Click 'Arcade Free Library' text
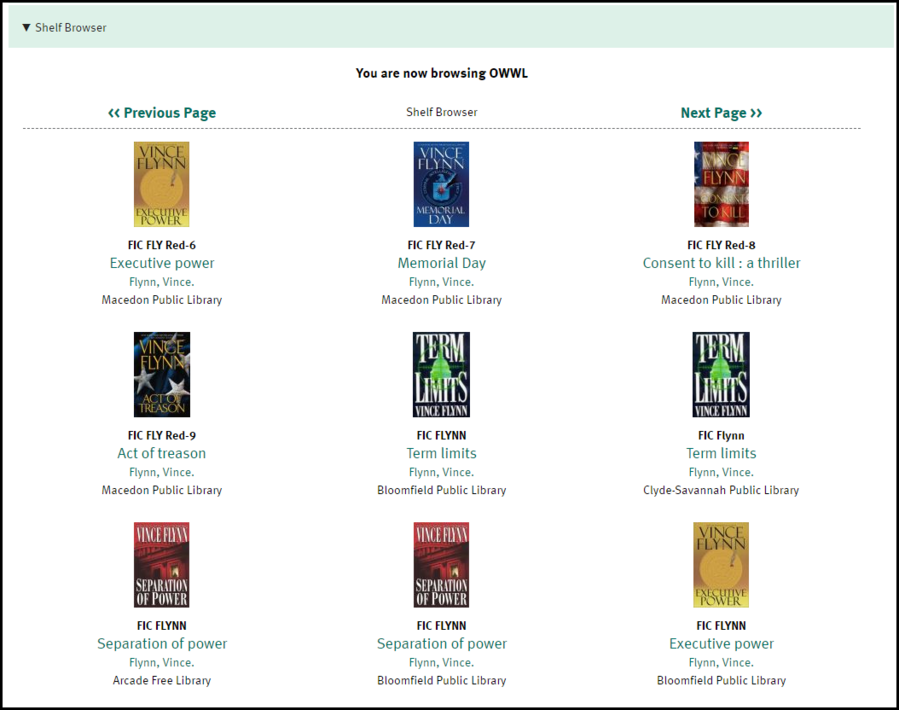The width and height of the screenshot is (899, 710). (x=162, y=681)
